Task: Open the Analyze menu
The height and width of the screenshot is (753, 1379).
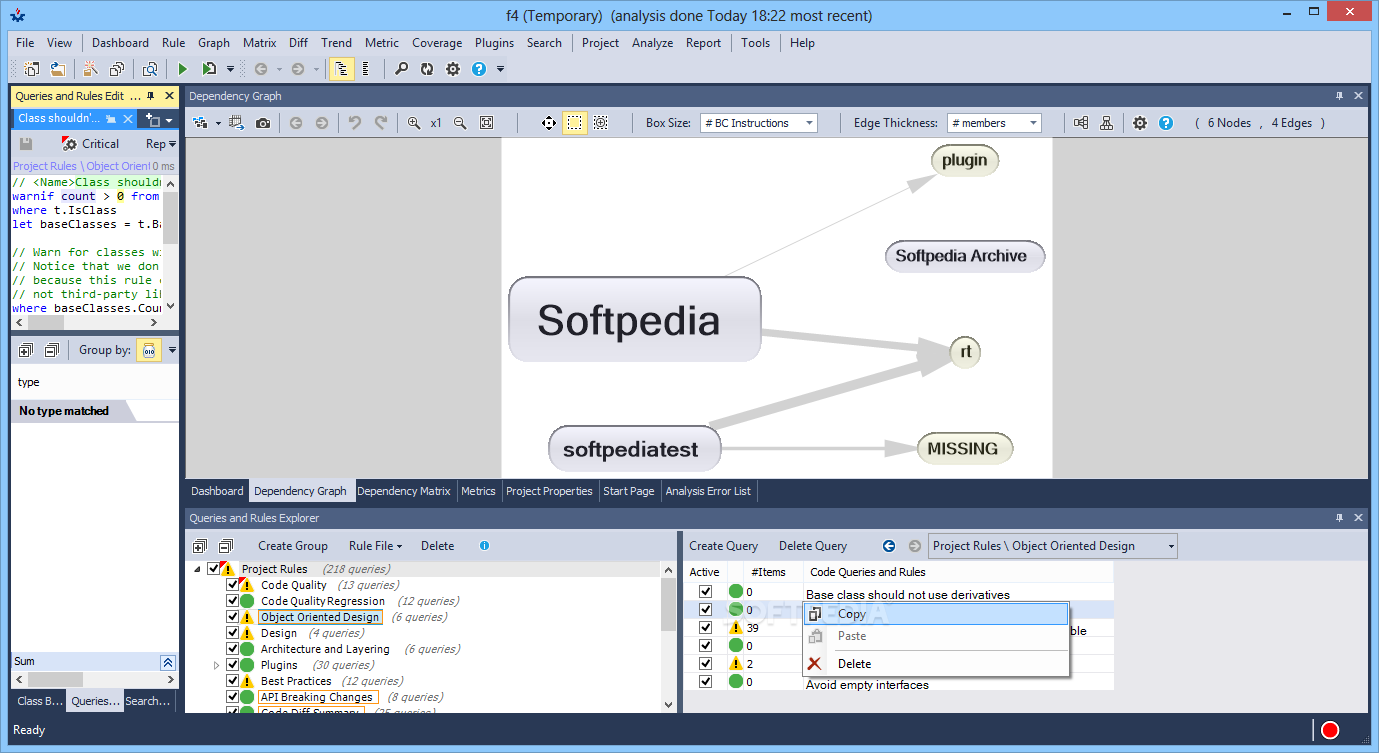Action: click(652, 43)
